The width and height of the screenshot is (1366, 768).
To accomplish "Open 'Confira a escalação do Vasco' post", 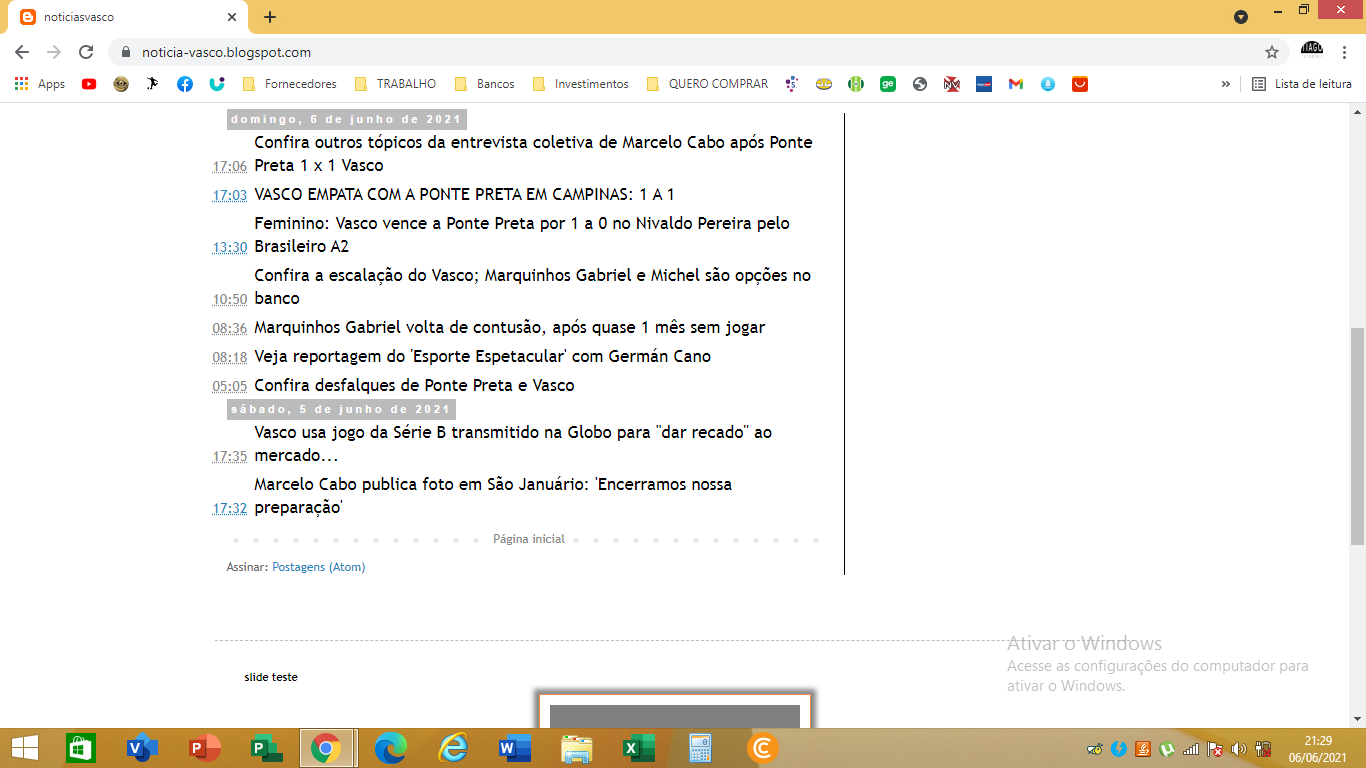I will (533, 287).
